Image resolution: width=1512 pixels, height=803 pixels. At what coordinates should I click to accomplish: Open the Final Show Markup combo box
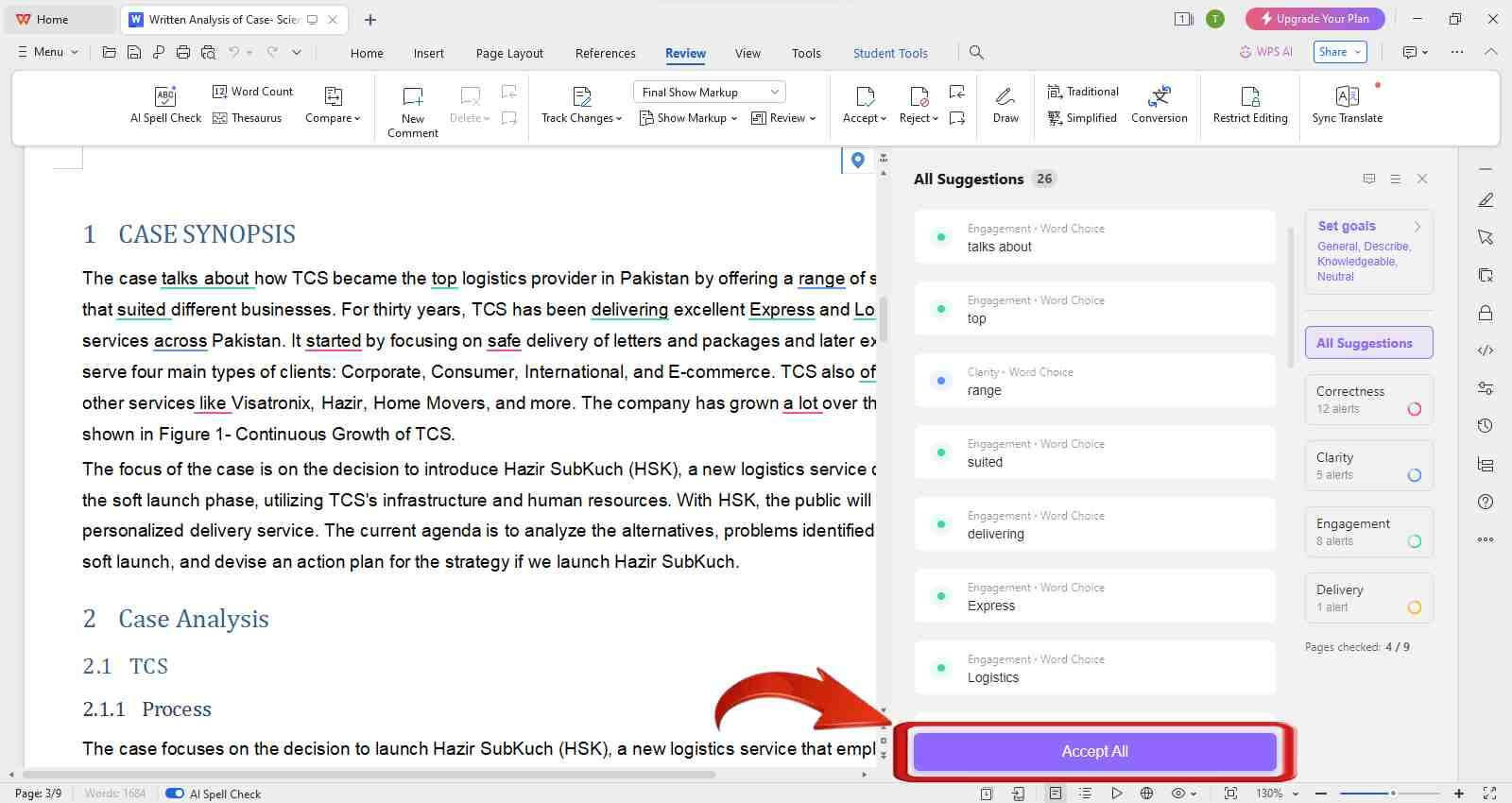coord(710,92)
